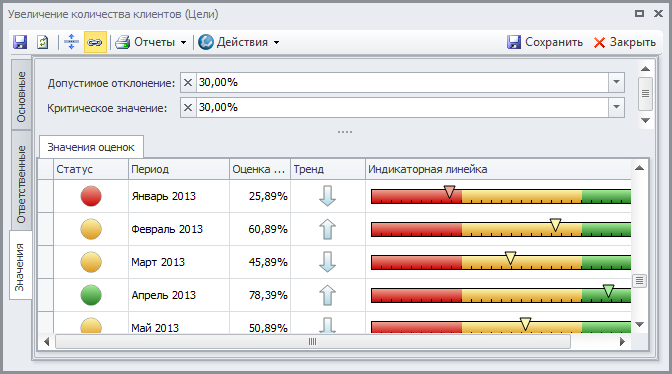Click the Статус column header
The image size is (672, 374).
tap(91, 169)
